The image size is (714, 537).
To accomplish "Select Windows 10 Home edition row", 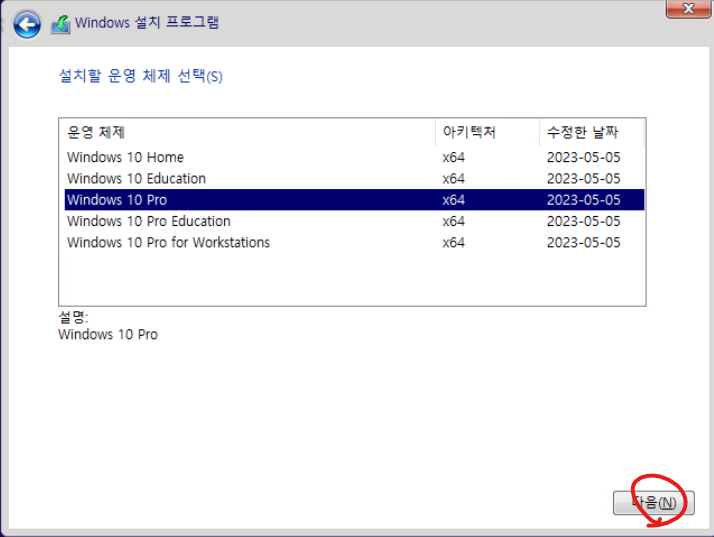I will coord(354,157).
